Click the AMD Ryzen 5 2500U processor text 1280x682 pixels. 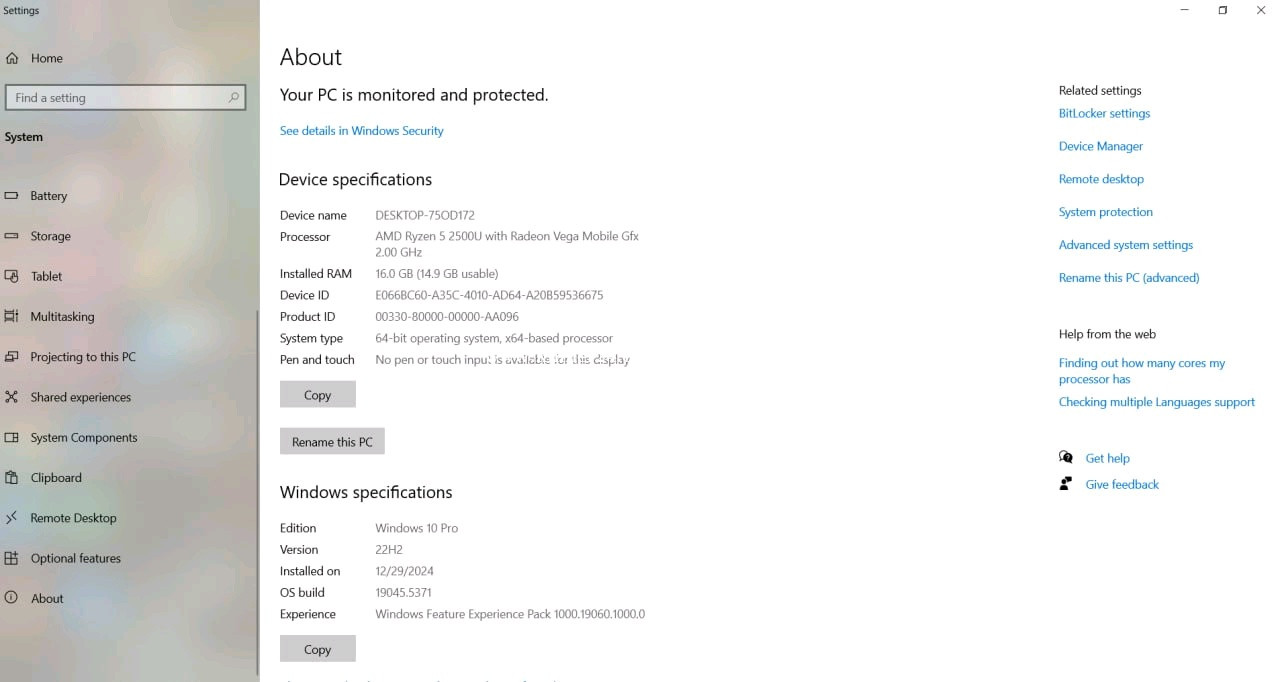tap(507, 245)
